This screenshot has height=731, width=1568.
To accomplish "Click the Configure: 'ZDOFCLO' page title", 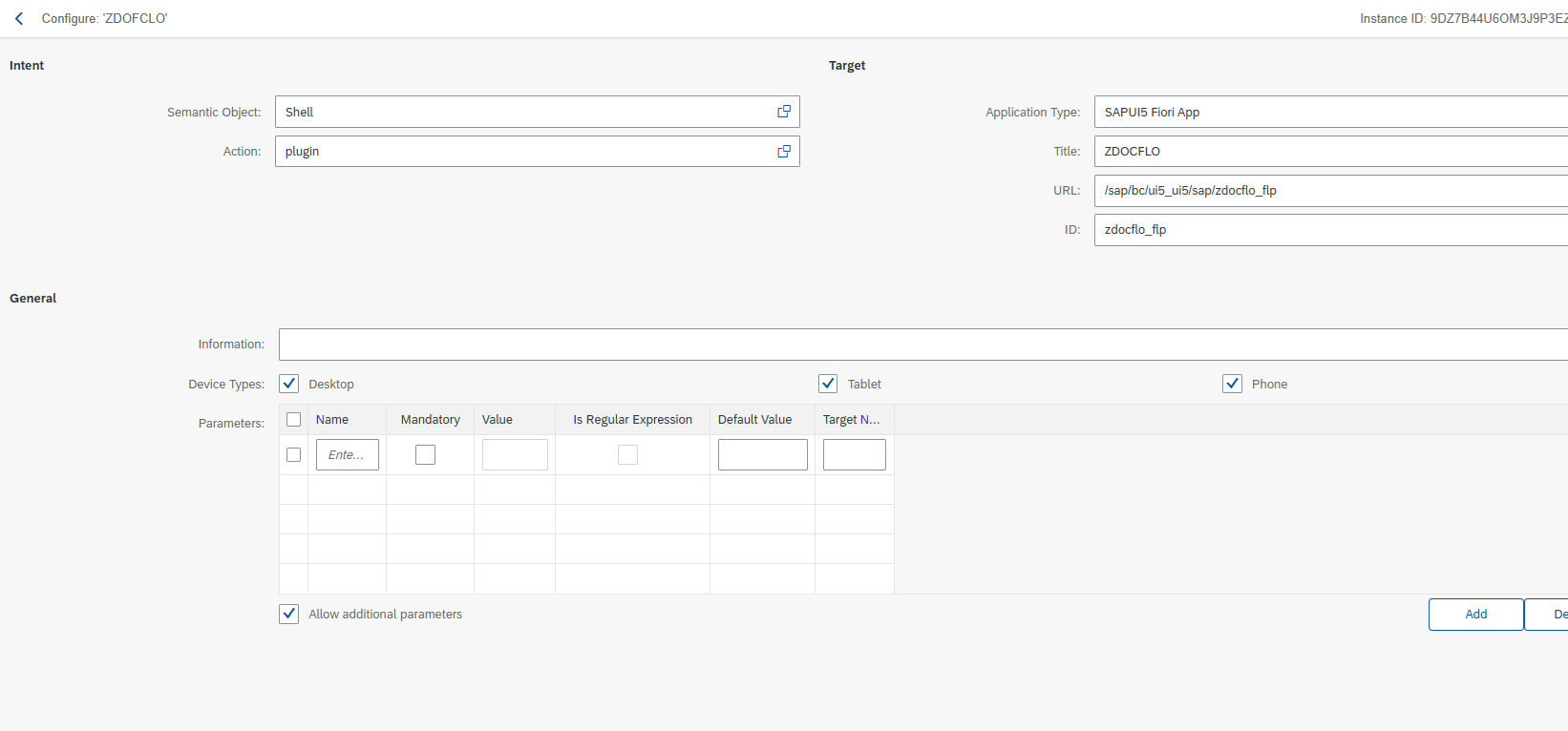I will [104, 18].
